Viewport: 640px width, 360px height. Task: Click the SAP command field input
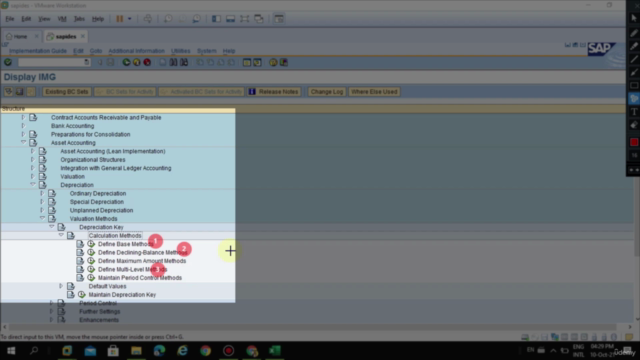pyautogui.click(x=53, y=62)
